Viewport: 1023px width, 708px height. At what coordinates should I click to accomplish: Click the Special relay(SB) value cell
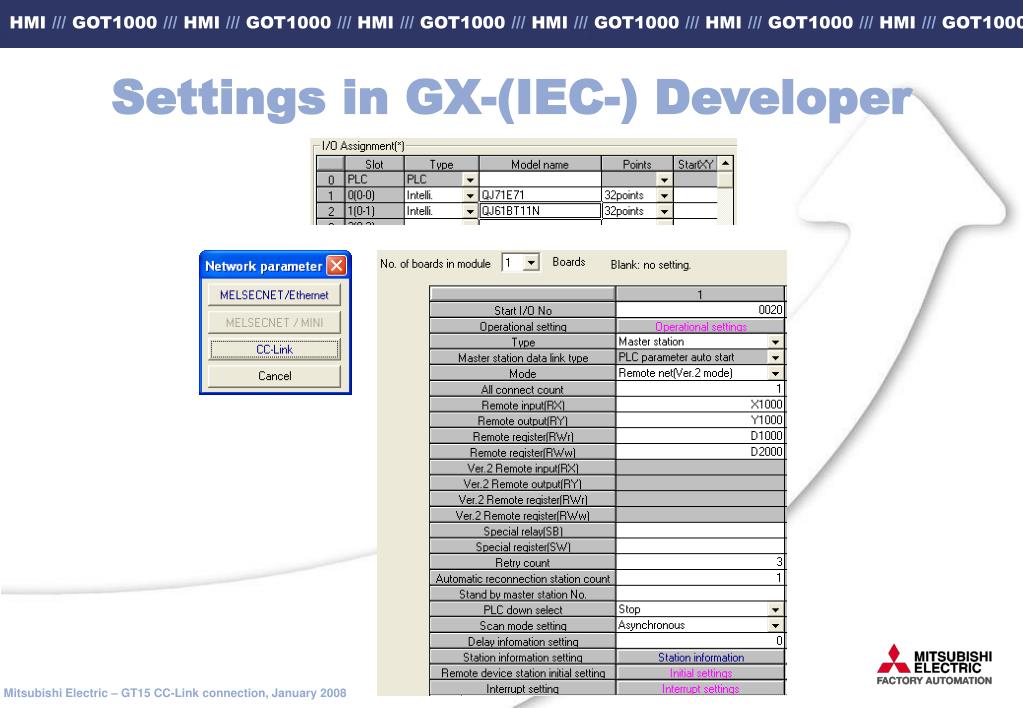(x=701, y=531)
